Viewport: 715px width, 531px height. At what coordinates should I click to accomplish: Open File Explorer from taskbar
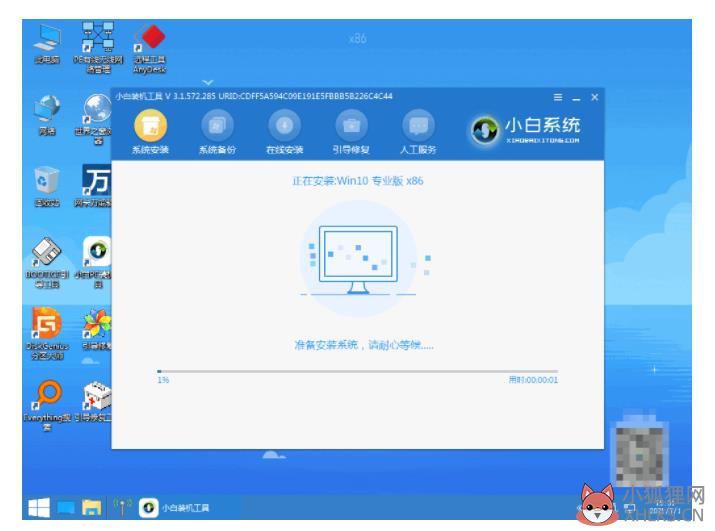[x=92, y=508]
